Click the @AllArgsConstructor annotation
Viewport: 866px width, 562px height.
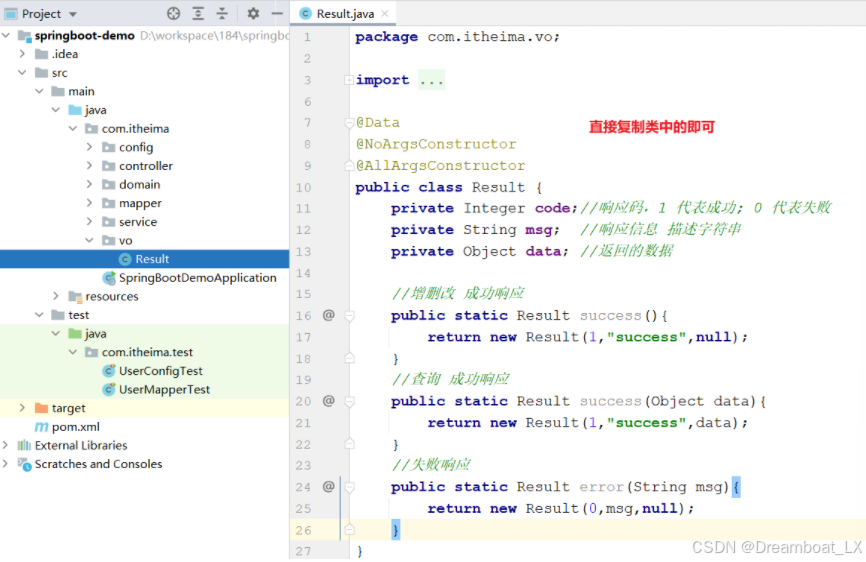point(440,166)
